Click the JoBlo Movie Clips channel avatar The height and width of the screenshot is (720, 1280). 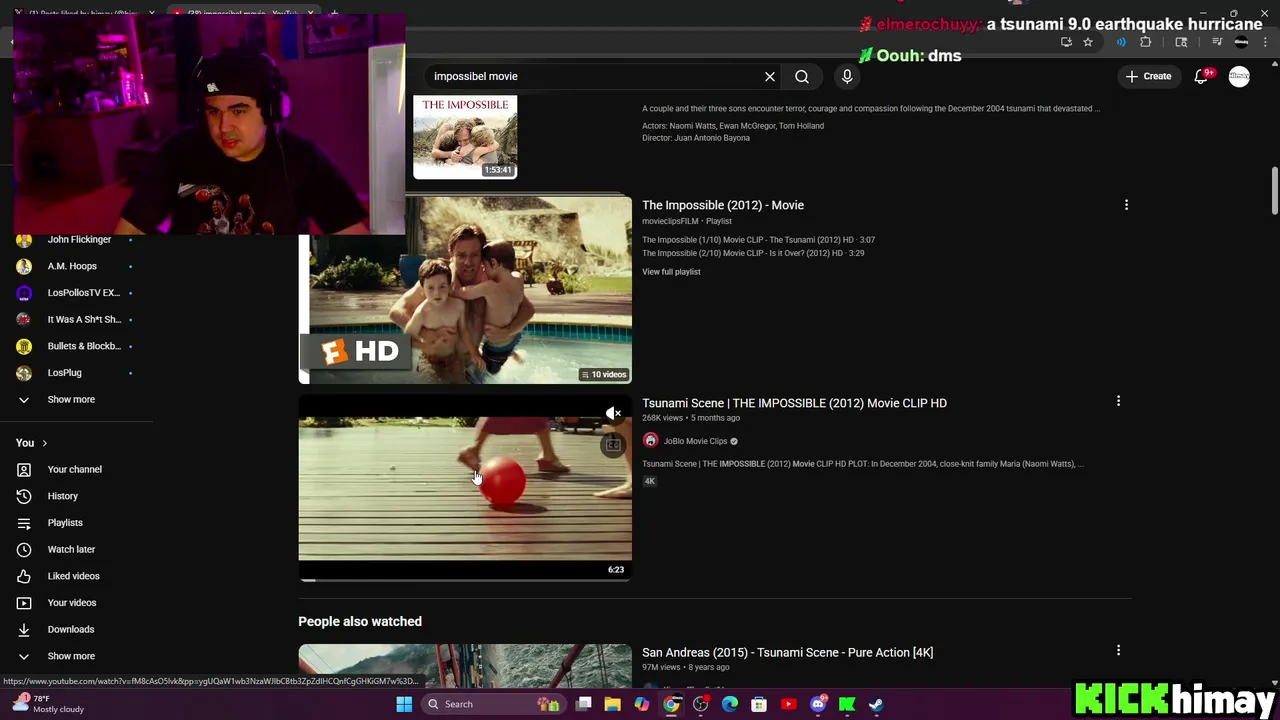[x=650, y=441]
